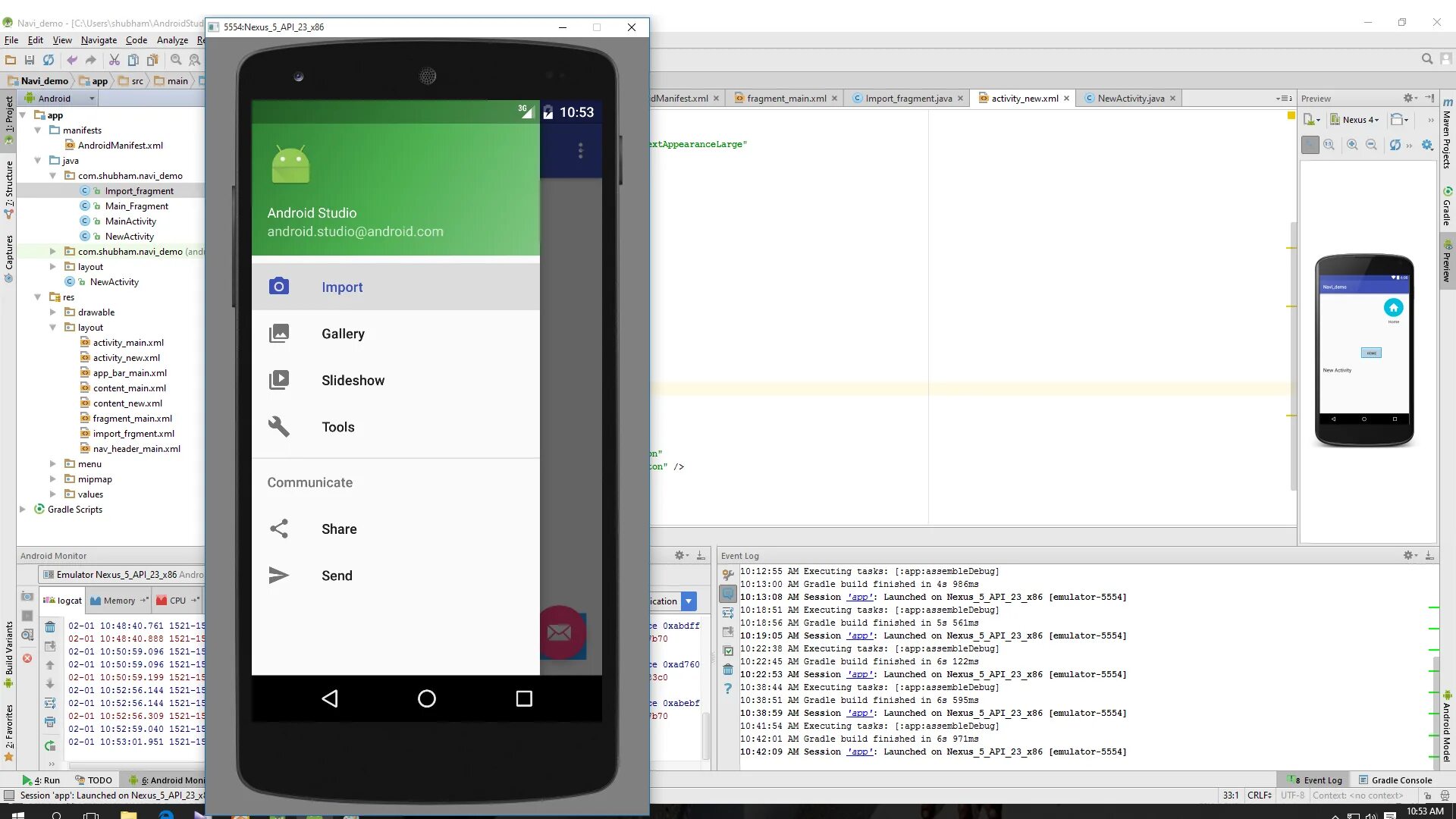Select Gallery in the navigation drawer

point(343,334)
